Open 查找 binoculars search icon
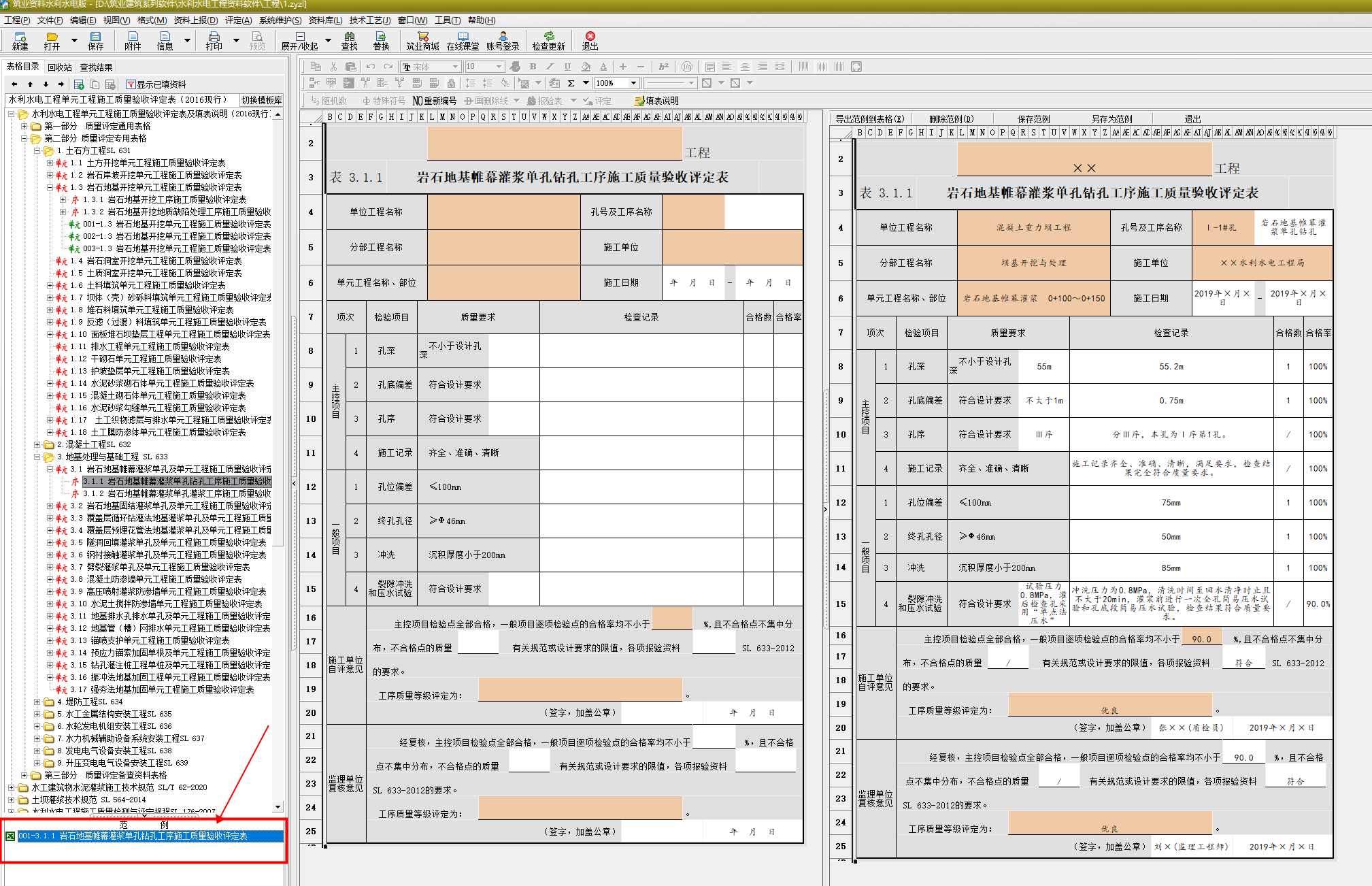The width and height of the screenshot is (1372, 886). point(349,41)
